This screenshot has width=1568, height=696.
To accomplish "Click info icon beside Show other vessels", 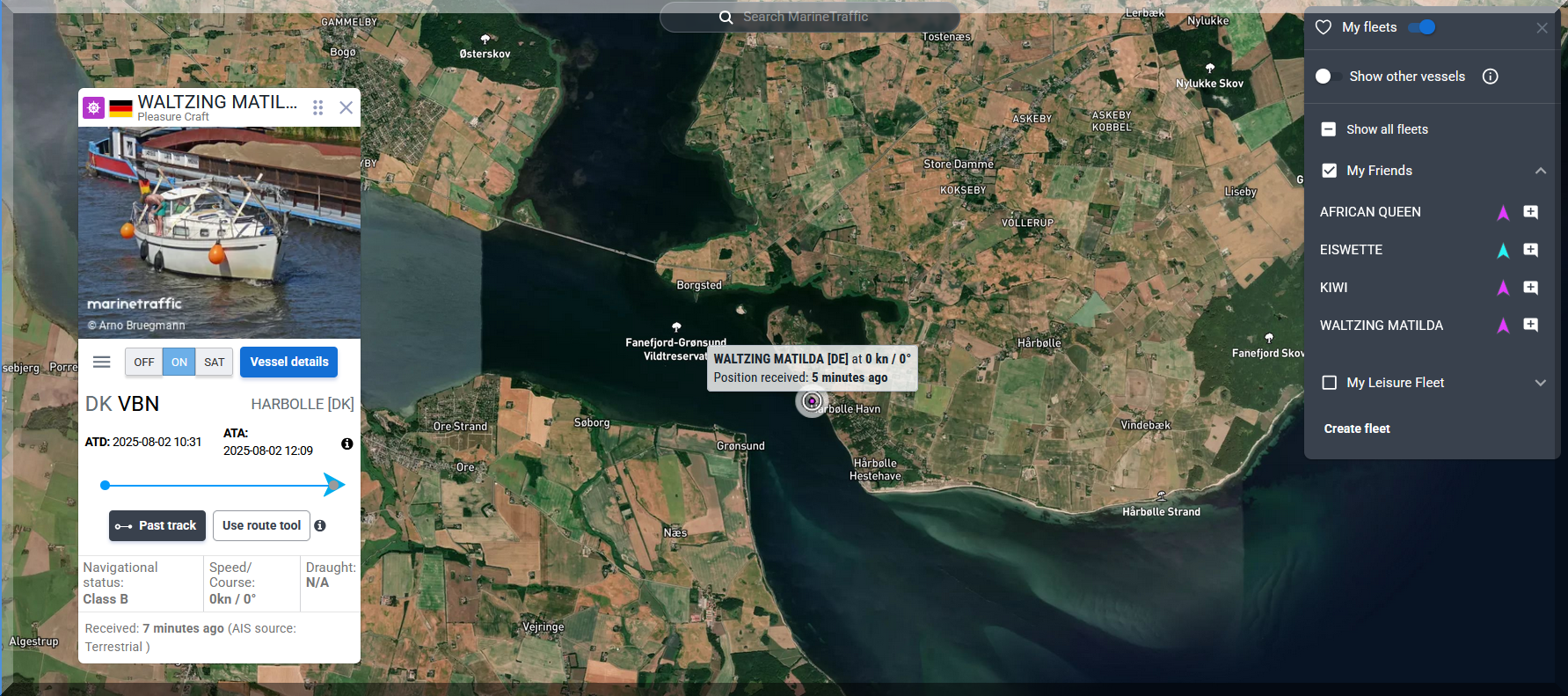I will coord(1490,77).
